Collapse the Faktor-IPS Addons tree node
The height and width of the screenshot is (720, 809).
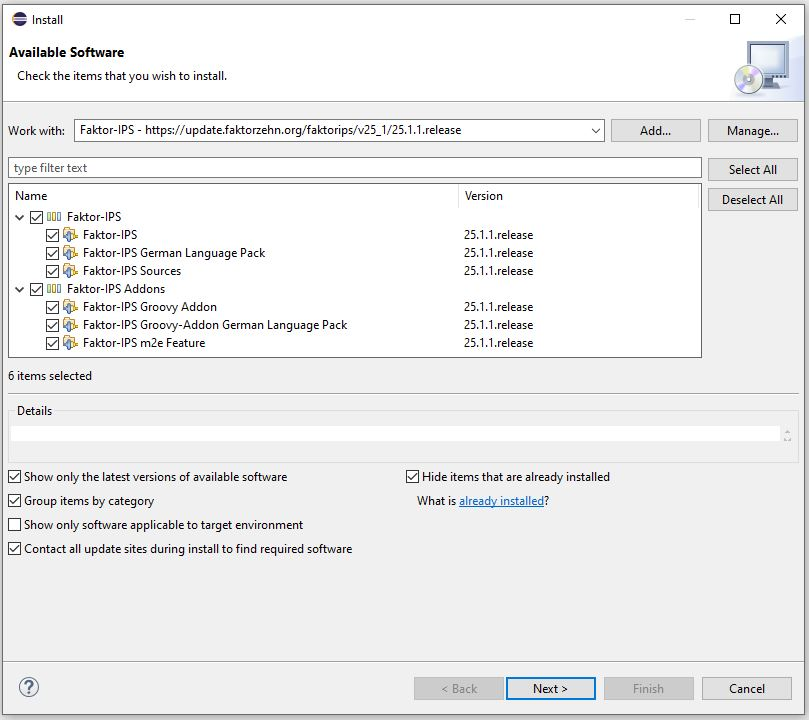click(x=20, y=289)
